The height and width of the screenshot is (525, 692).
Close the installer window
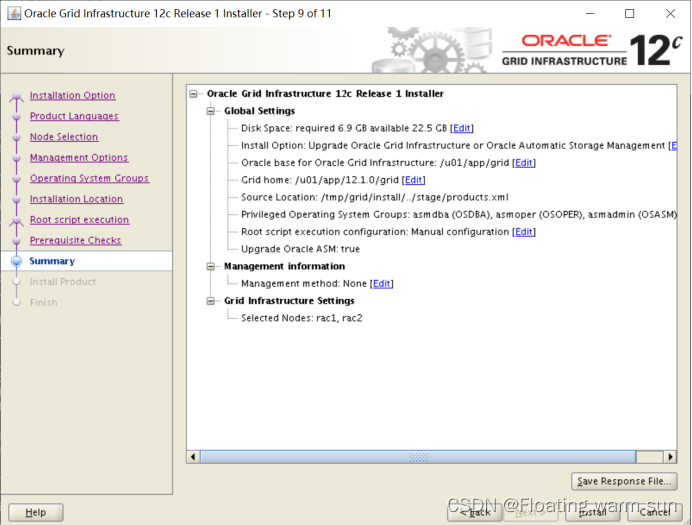click(x=670, y=14)
